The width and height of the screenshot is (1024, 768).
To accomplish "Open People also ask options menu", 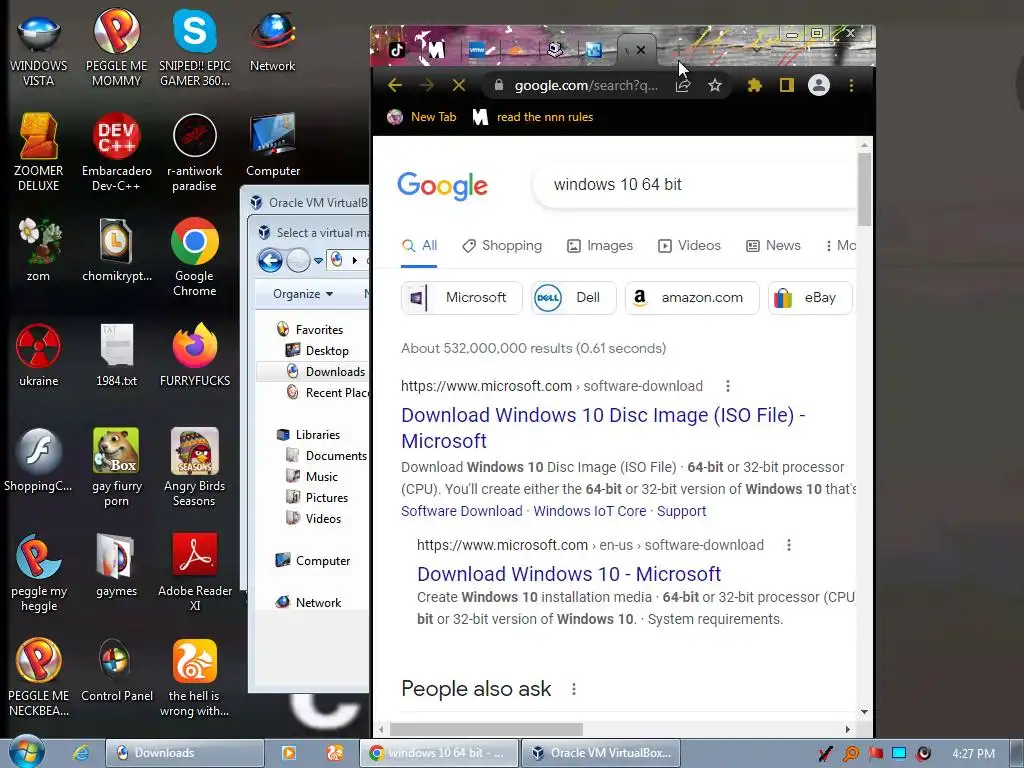I will coord(573,689).
